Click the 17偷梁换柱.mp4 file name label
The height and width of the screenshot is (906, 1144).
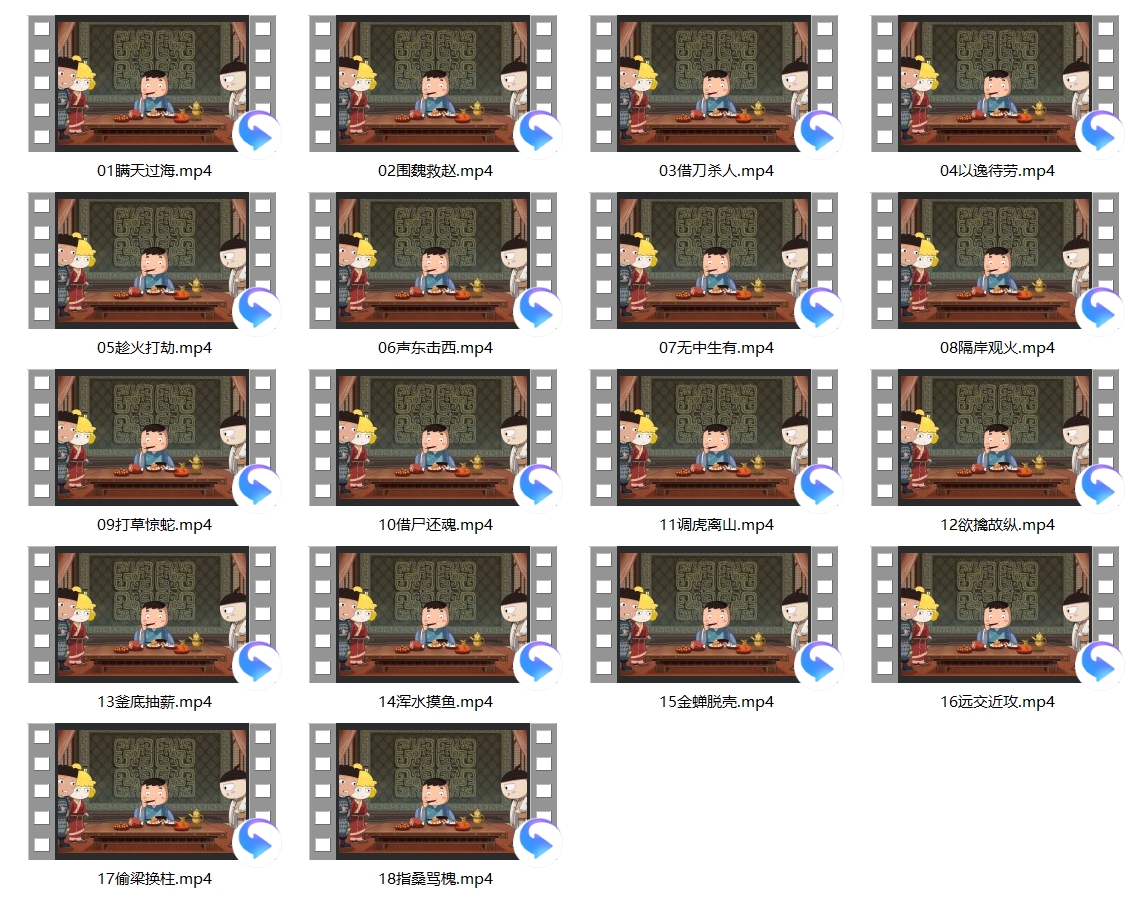(154, 879)
